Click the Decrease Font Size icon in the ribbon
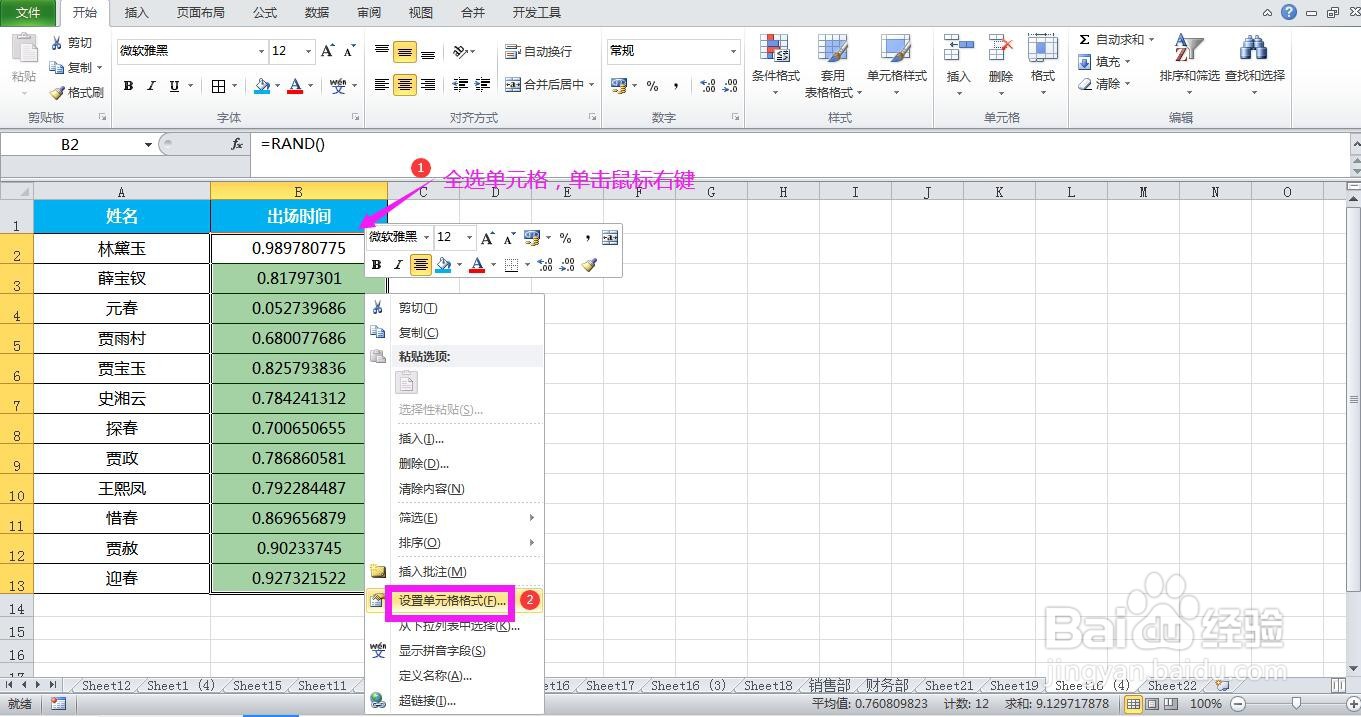Image resolution: width=1361 pixels, height=717 pixels. click(349, 51)
